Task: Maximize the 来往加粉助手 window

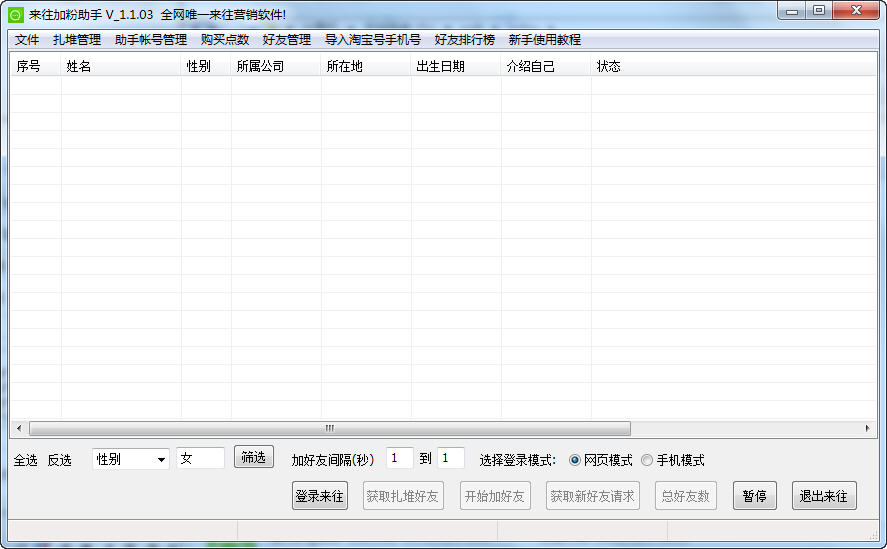Action: click(x=819, y=11)
